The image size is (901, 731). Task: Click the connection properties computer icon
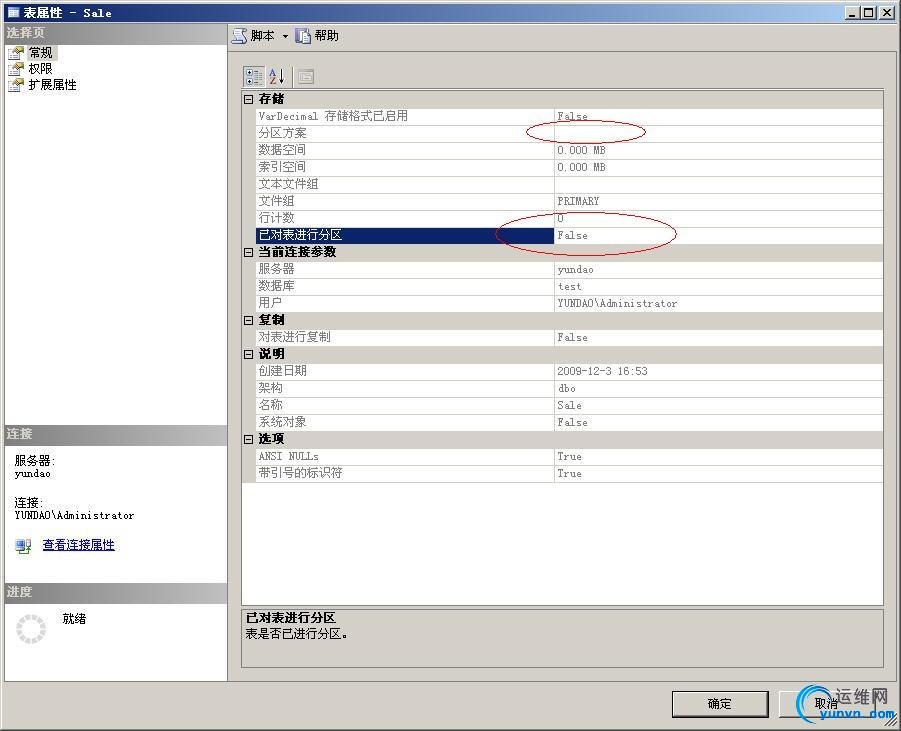[24, 545]
